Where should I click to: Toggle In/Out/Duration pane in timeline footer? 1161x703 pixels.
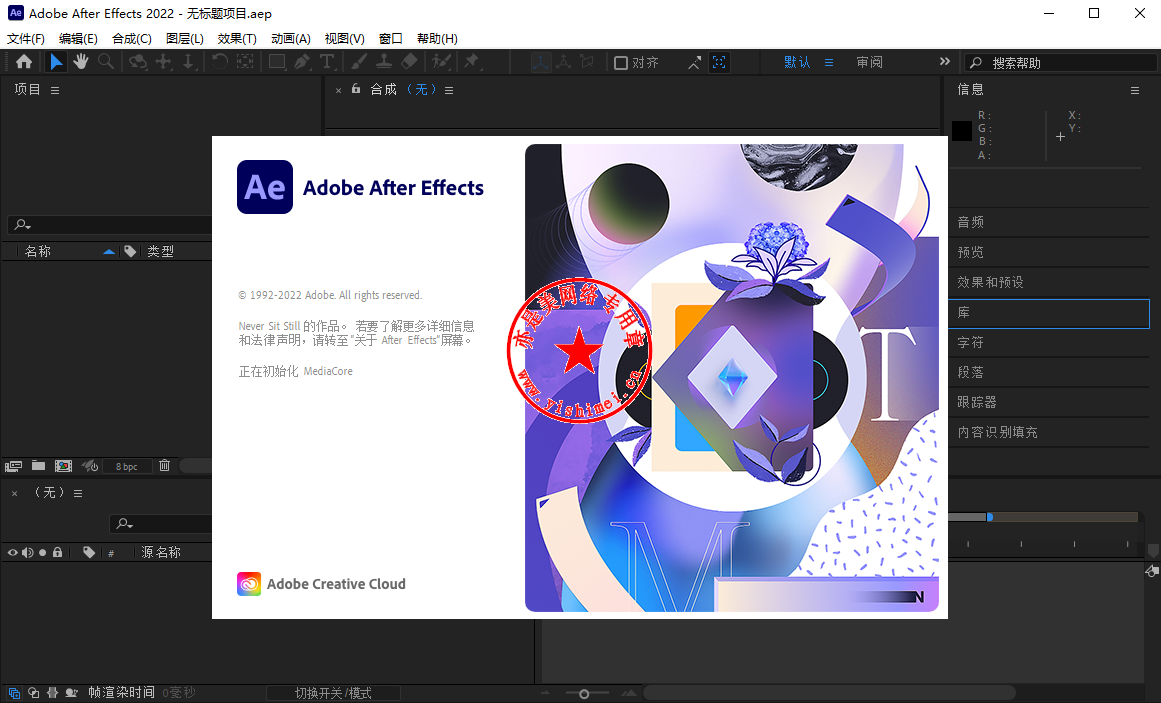[x=52, y=693]
